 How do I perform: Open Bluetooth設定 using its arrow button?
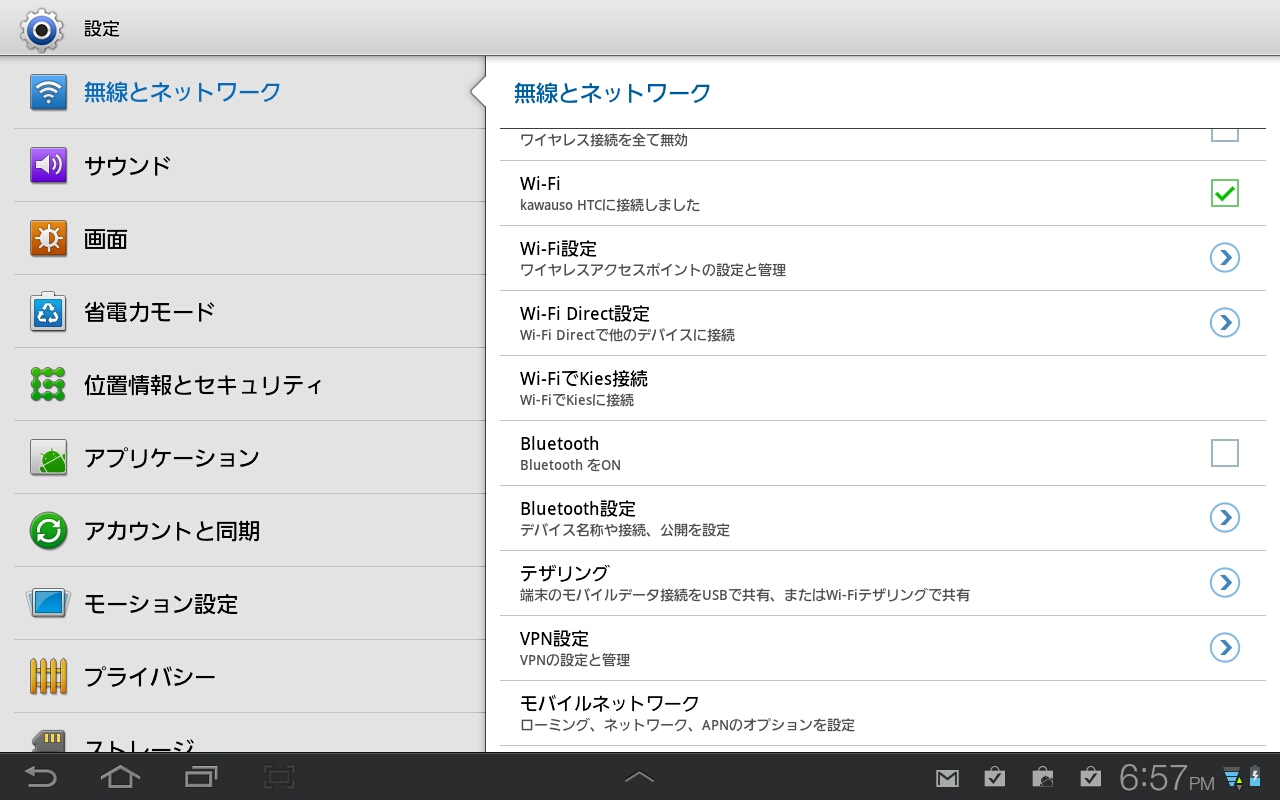[x=1225, y=518]
